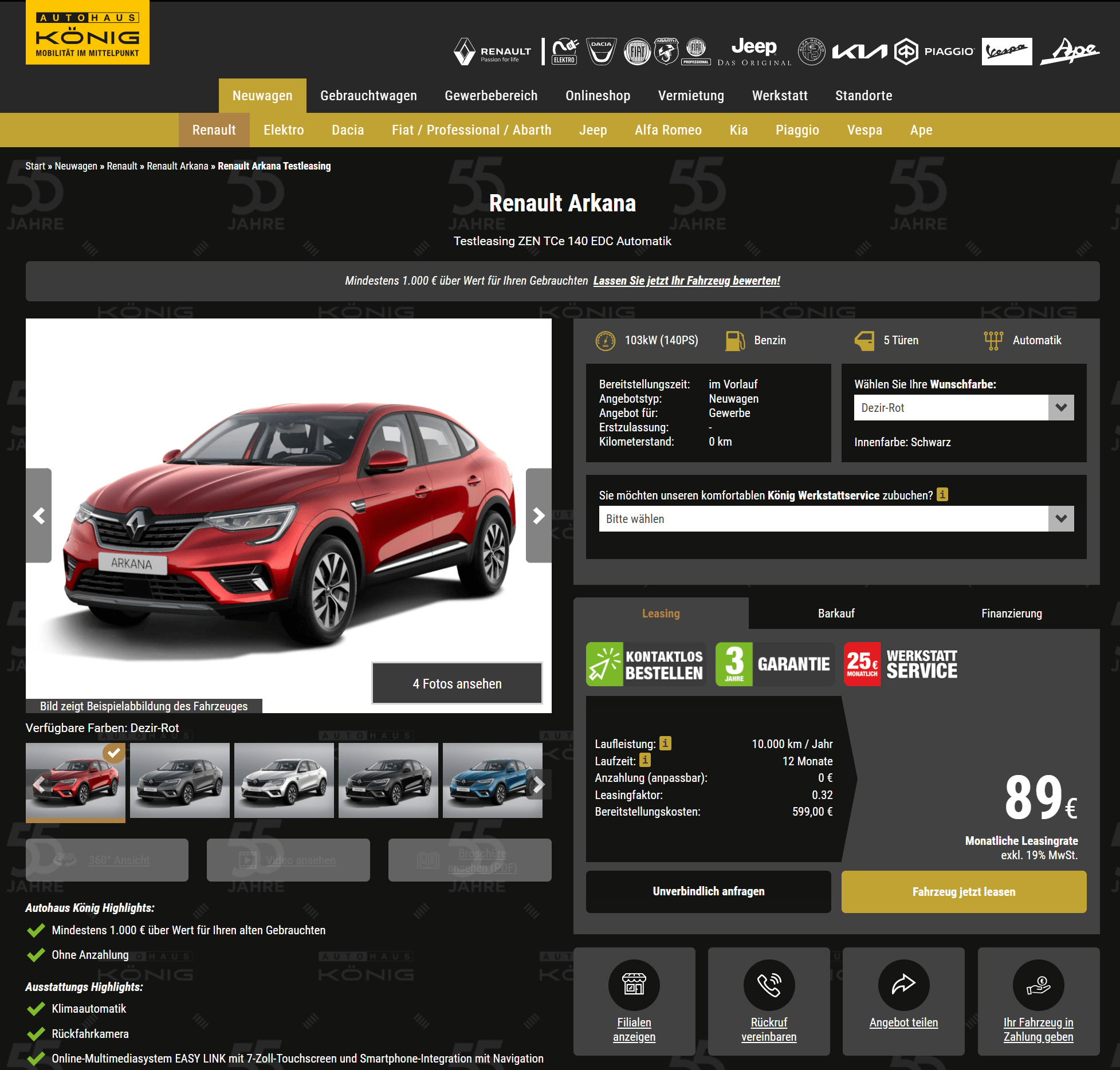Click the Jeep Das Original logo
This screenshot has height=1070, width=1120.
pos(754,52)
